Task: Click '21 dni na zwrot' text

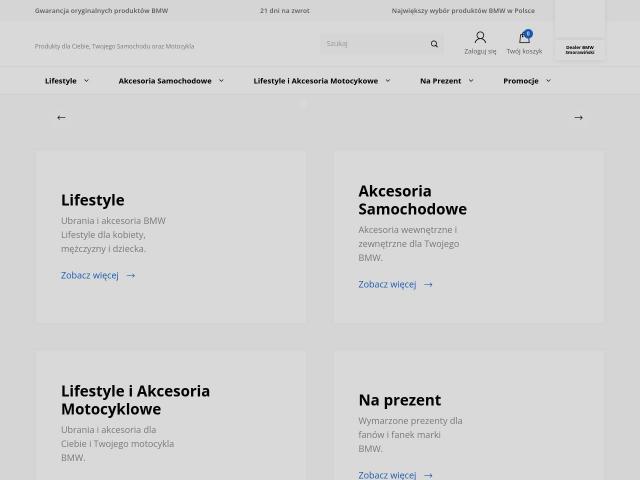Action: 285,11
